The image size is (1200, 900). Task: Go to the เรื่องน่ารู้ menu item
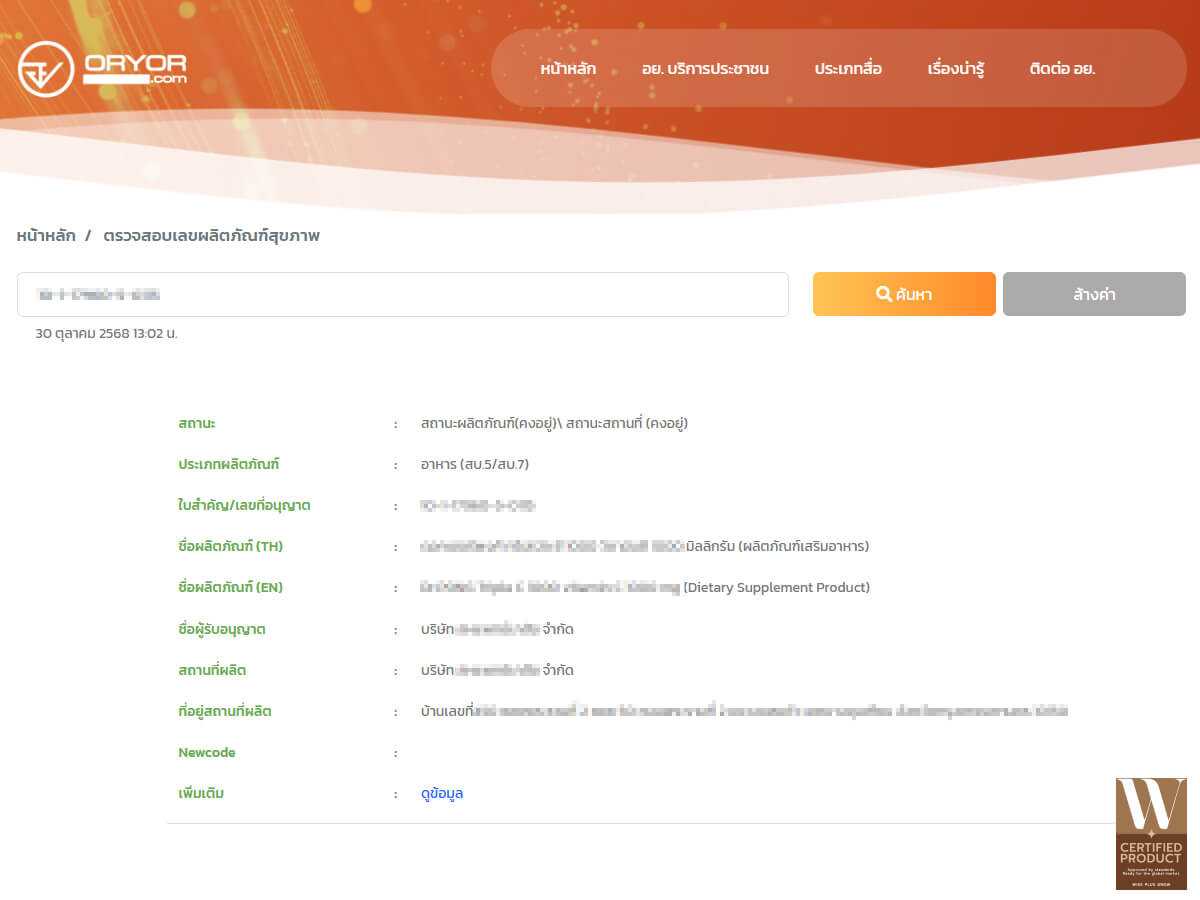click(x=956, y=69)
